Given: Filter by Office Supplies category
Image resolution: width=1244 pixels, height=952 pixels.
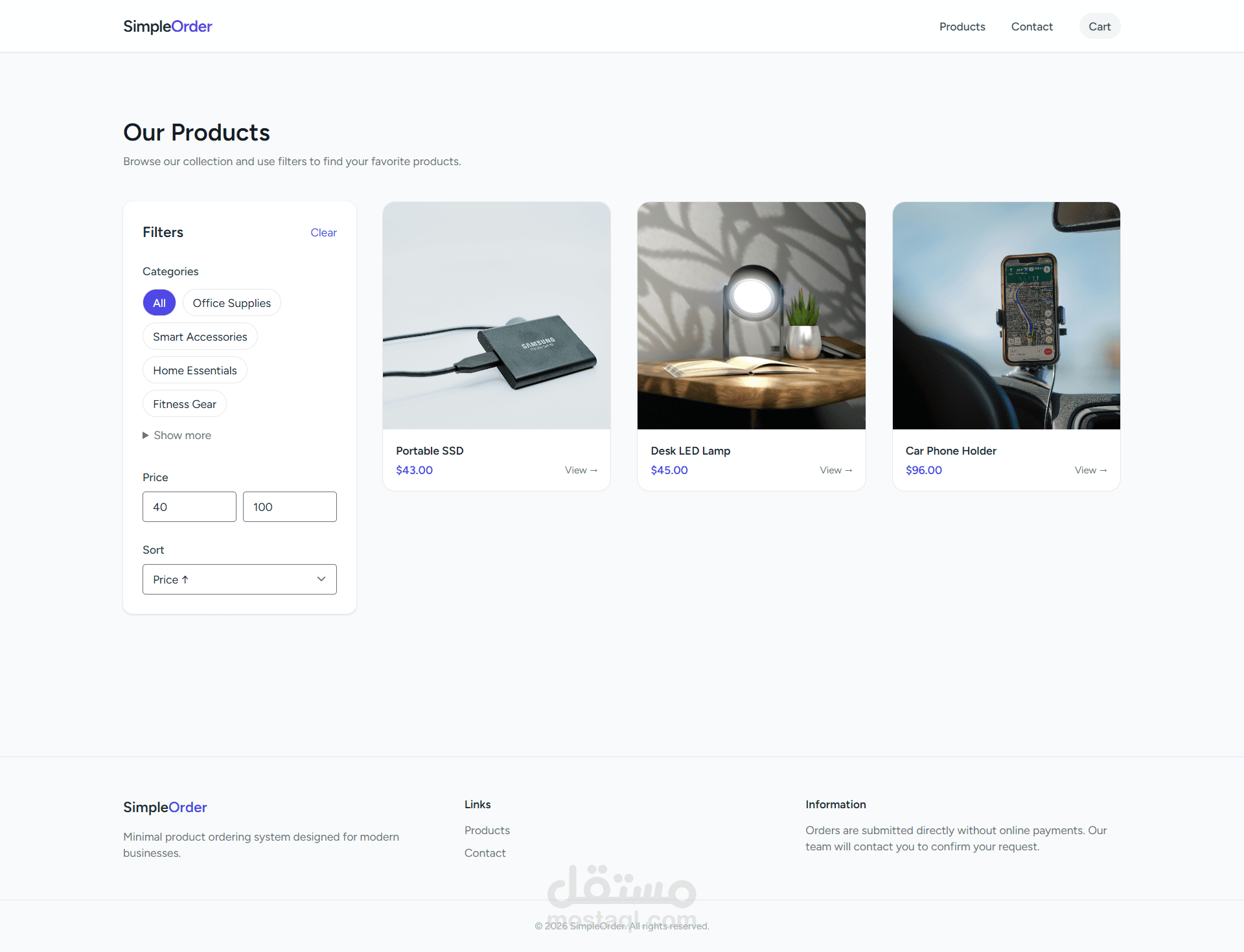Looking at the screenshot, I should point(231,303).
